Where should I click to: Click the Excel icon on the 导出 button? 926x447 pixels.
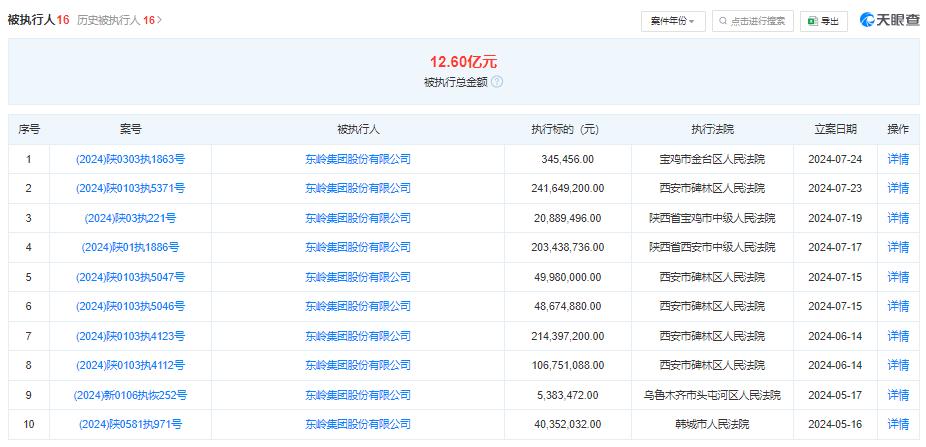coord(813,21)
